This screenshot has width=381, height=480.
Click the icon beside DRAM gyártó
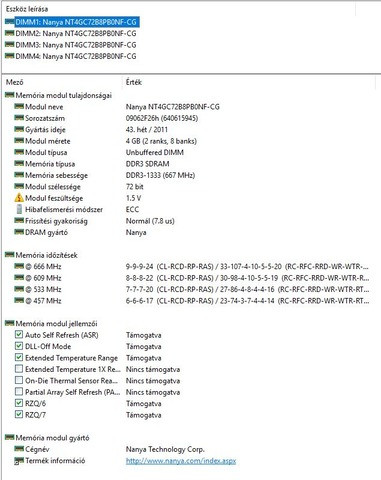tap(19, 232)
